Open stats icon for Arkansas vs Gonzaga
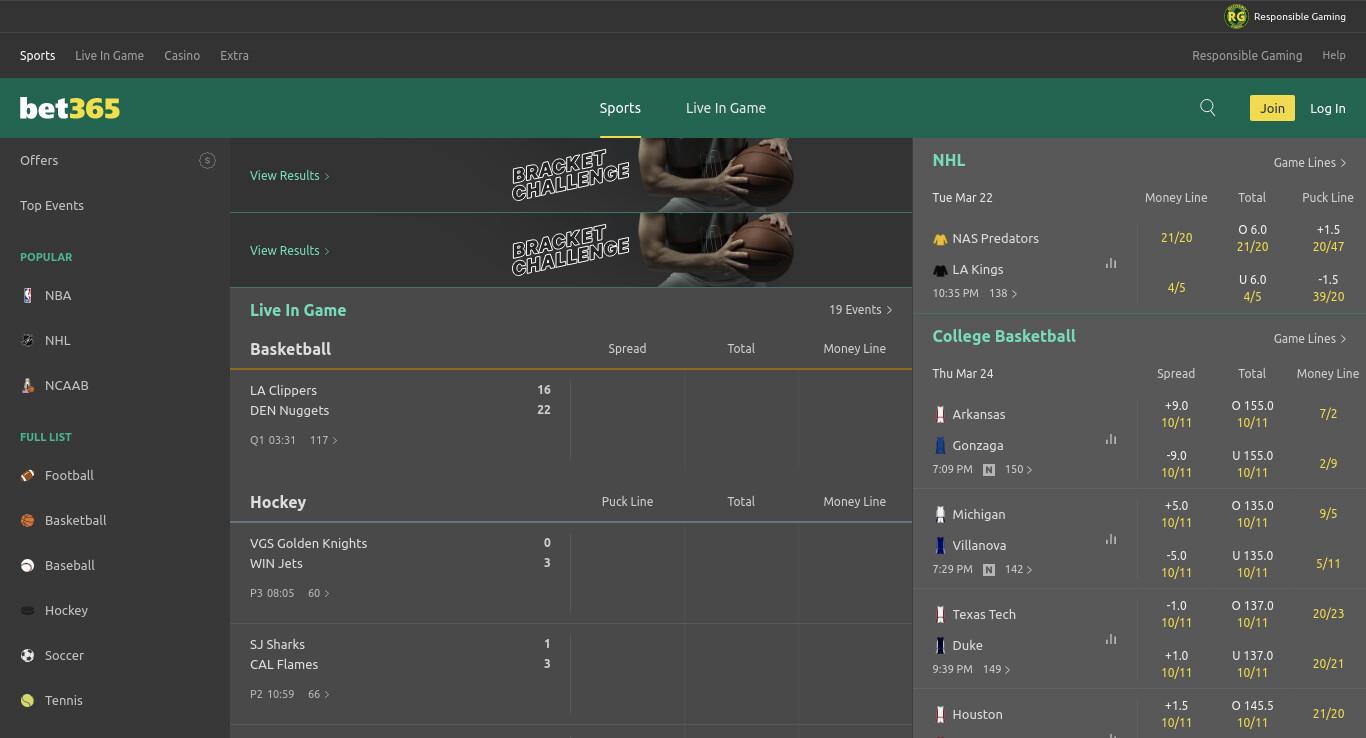This screenshot has width=1366, height=738. [1111, 439]
